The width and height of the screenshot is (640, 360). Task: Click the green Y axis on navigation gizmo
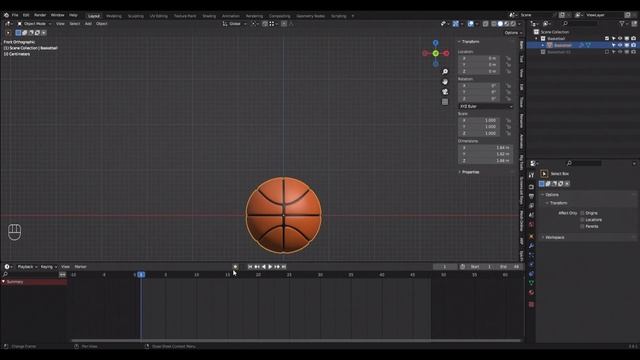[436, 53]
